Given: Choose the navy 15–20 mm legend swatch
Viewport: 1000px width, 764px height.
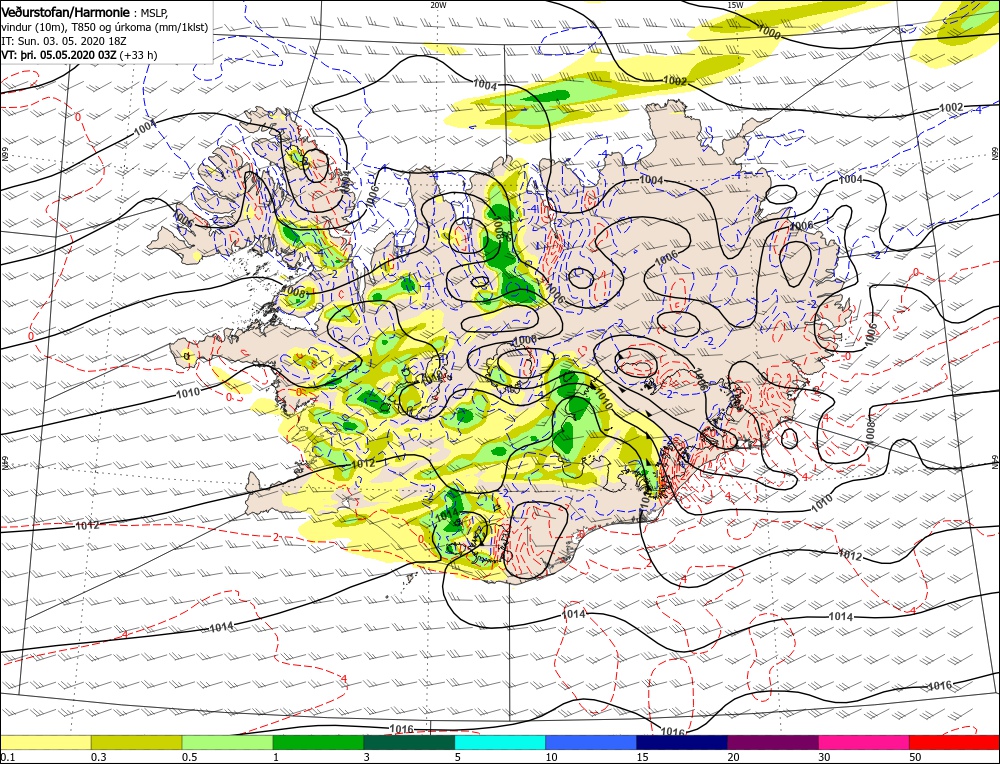Looking at the screenshot, I should (682, 742).
